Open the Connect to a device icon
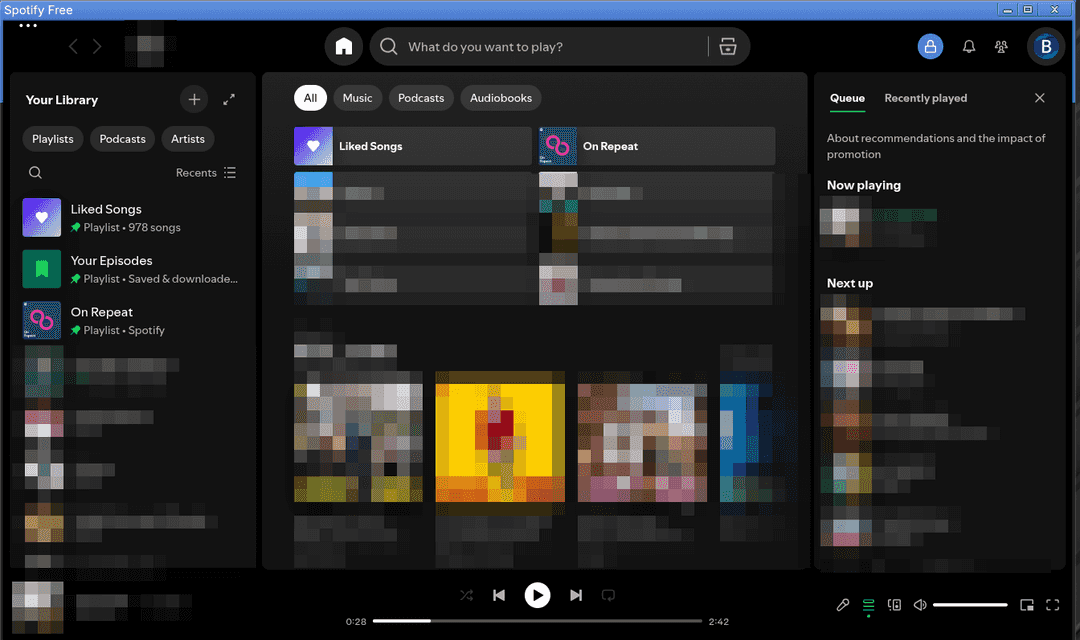 (894, 605)
